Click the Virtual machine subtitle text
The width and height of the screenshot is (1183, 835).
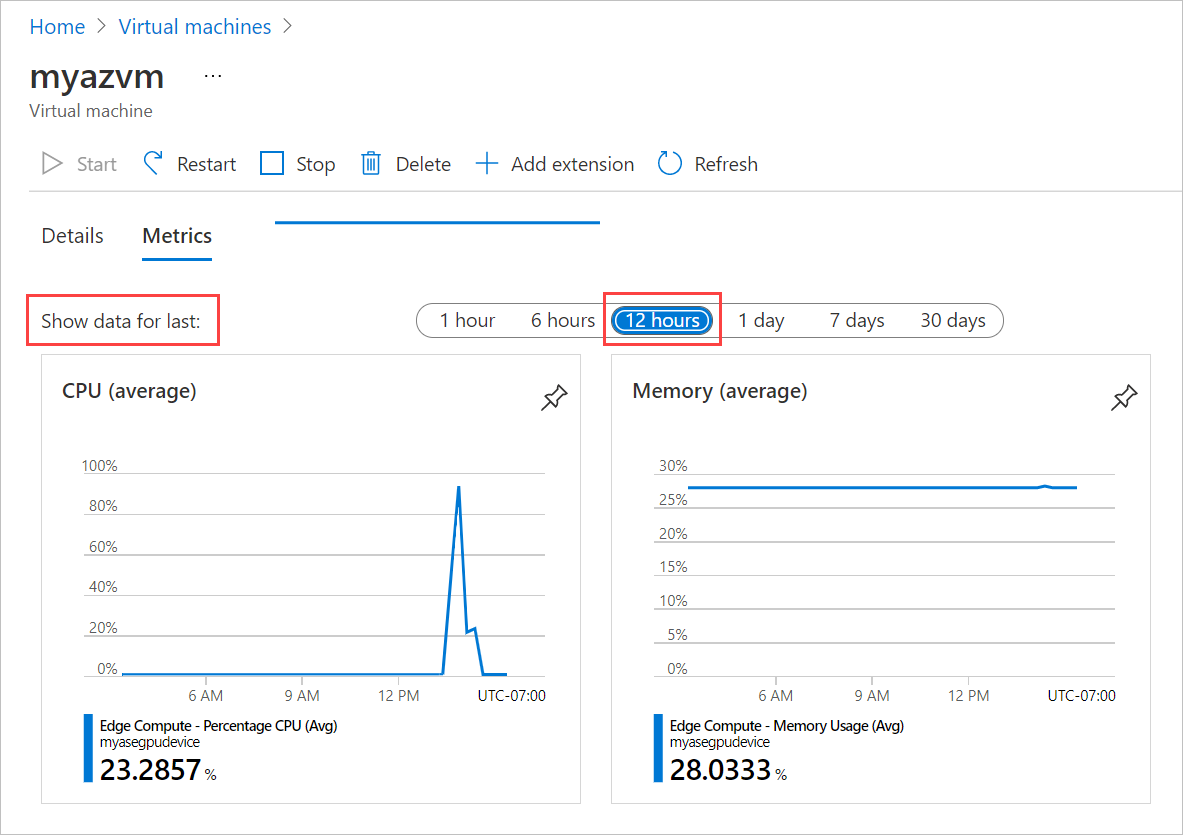[x=91, y=111]
